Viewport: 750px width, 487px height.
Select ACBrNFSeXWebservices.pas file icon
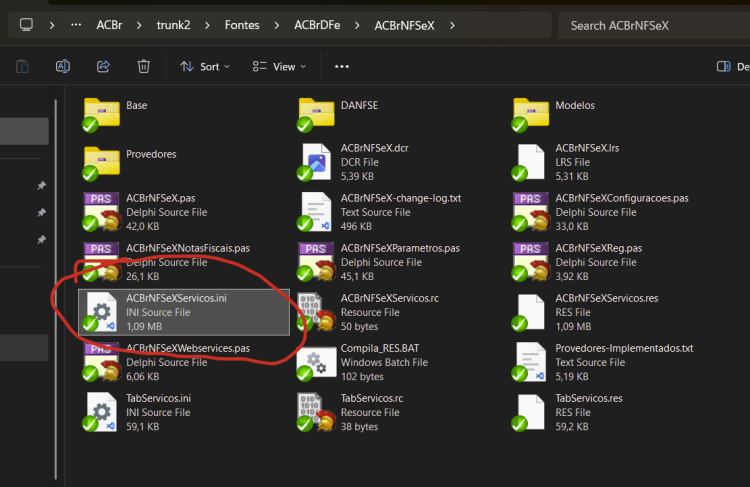pyautogui.click(x=101, y=362)
